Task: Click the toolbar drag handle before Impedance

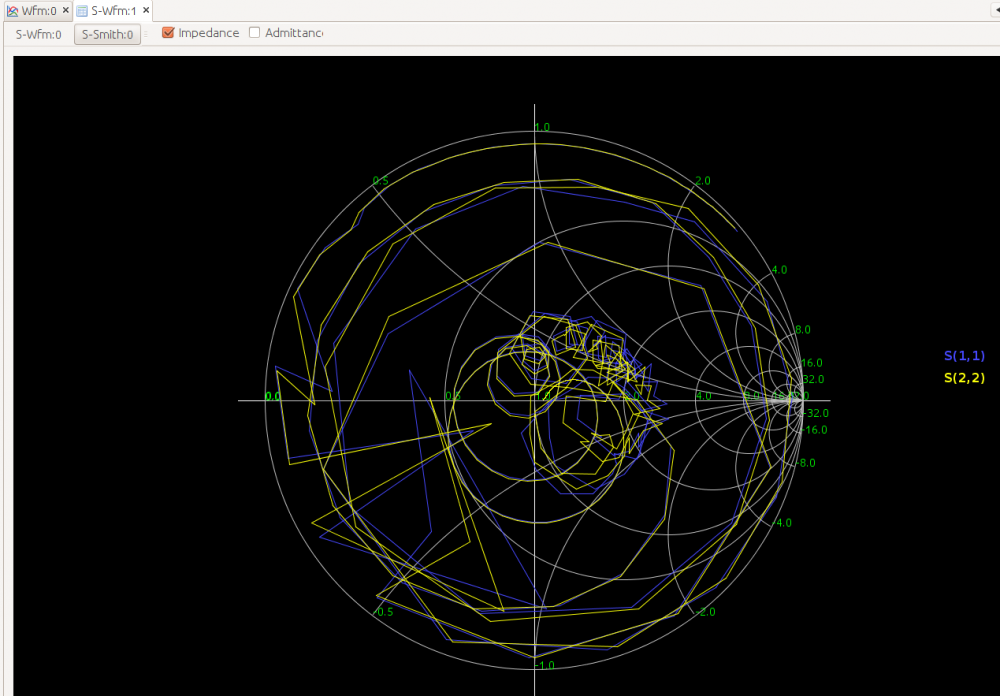Action: (x=147, y=34)
